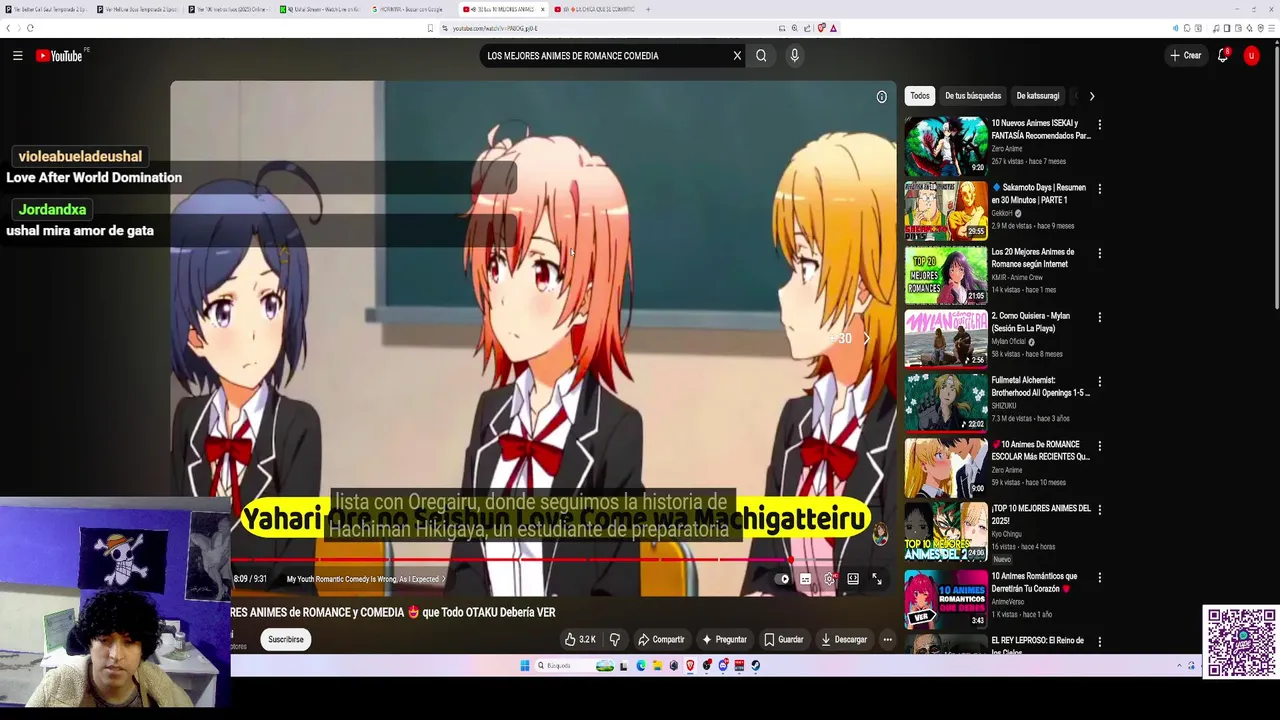Viewport: 1280px width, 720px height.
Task: Open options for Los 20 Mejores Animes
Action: click(x=1099, y=253)
